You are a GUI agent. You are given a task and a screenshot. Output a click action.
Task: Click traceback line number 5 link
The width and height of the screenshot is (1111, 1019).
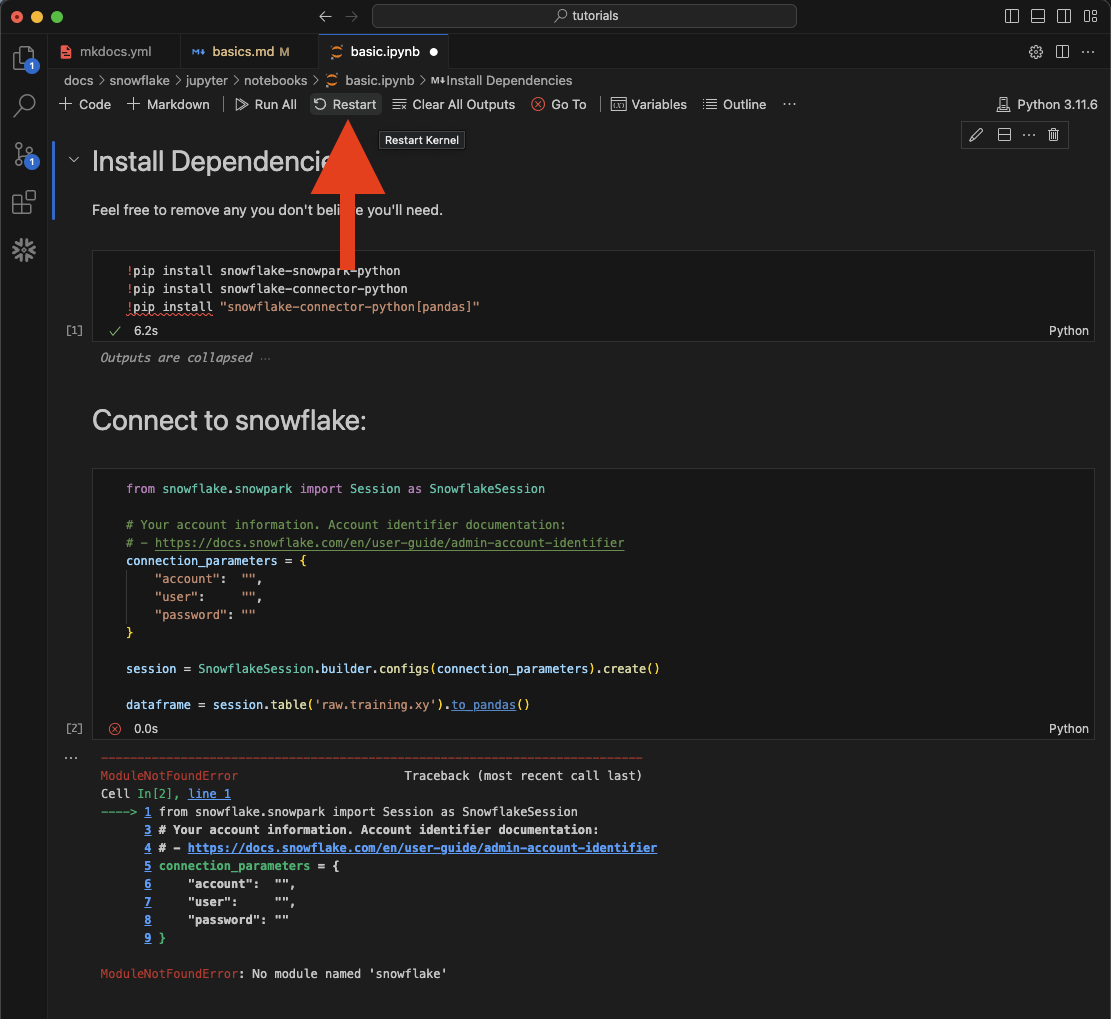[x=147, y=866]
